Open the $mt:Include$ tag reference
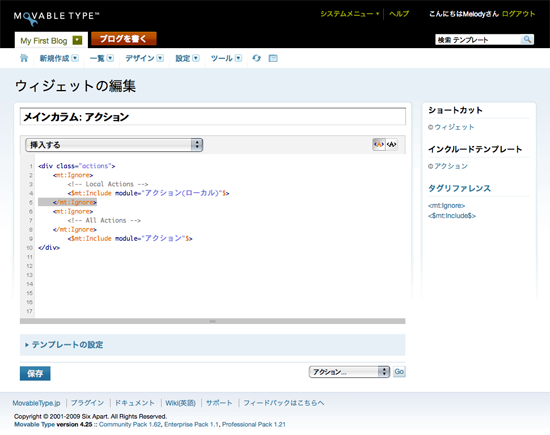 (x=452, y=216)
